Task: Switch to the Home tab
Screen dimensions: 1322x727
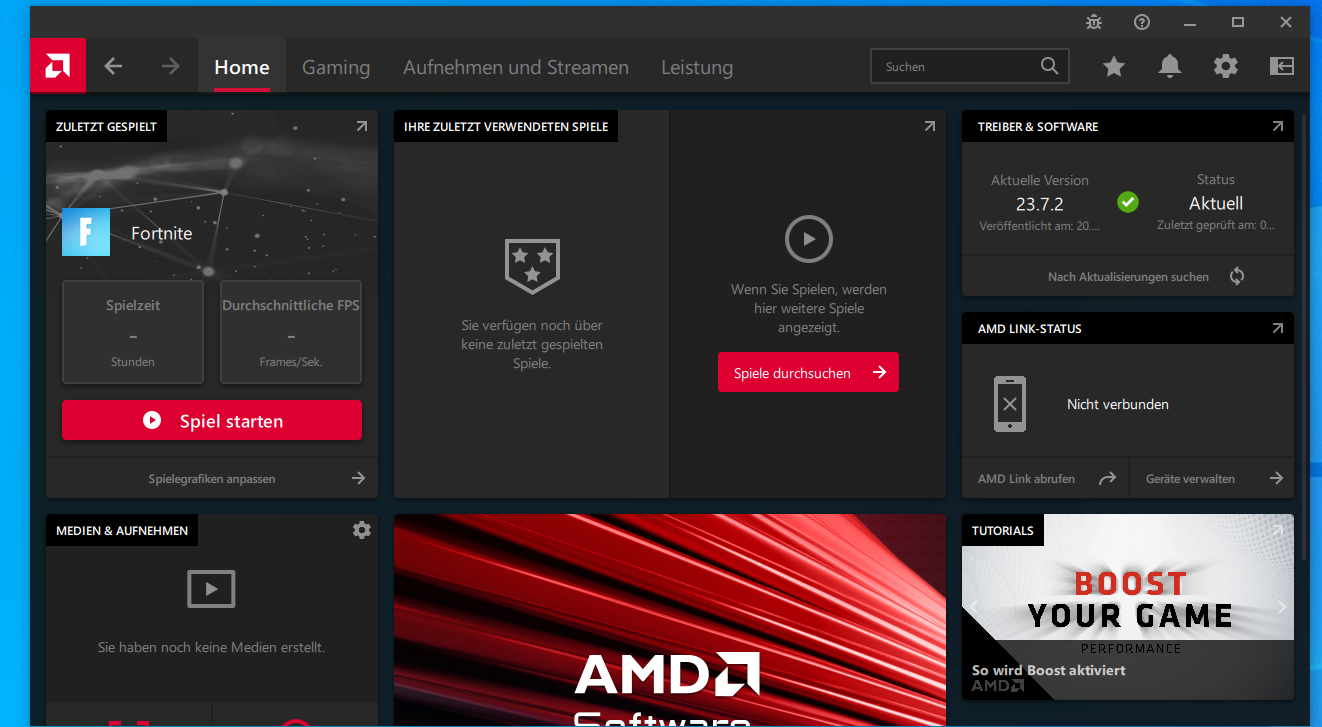Action: [242, 67]
